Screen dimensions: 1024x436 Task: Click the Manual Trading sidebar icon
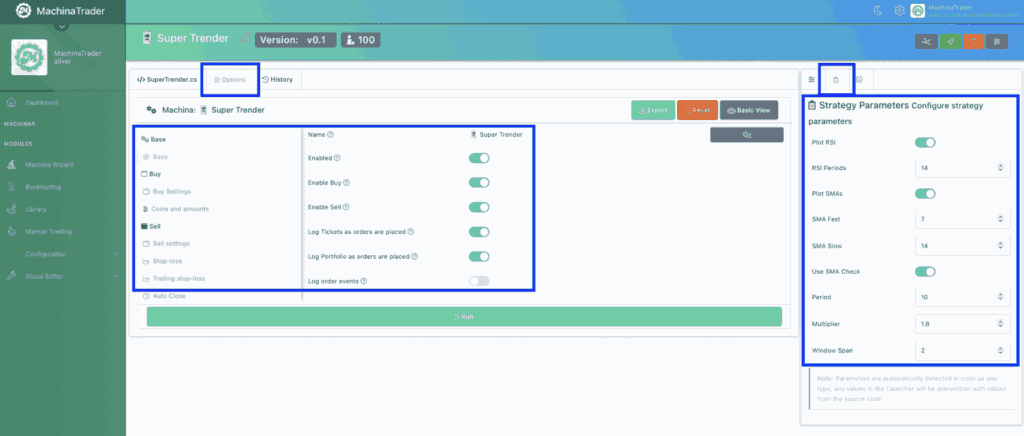pos(11,232)
